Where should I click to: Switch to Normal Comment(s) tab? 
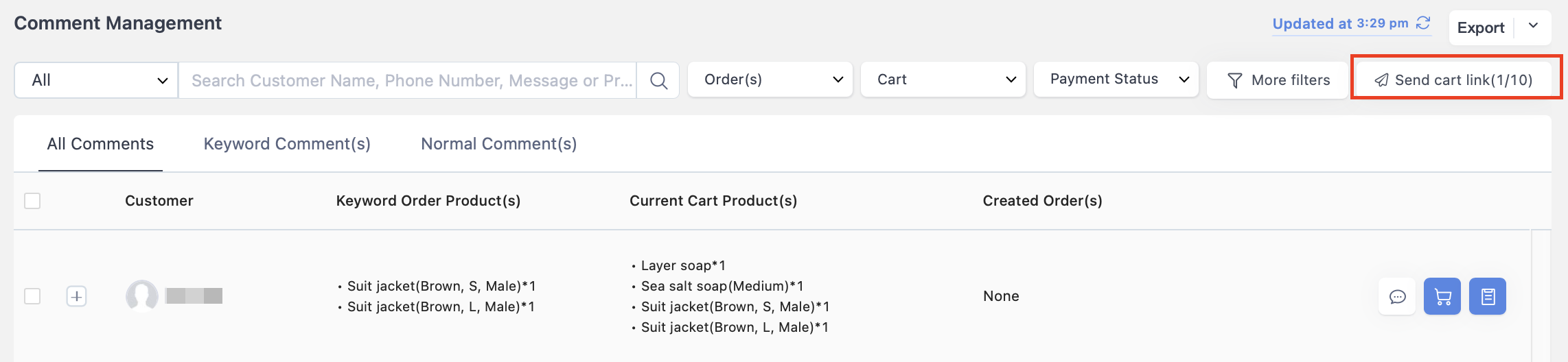499,144
